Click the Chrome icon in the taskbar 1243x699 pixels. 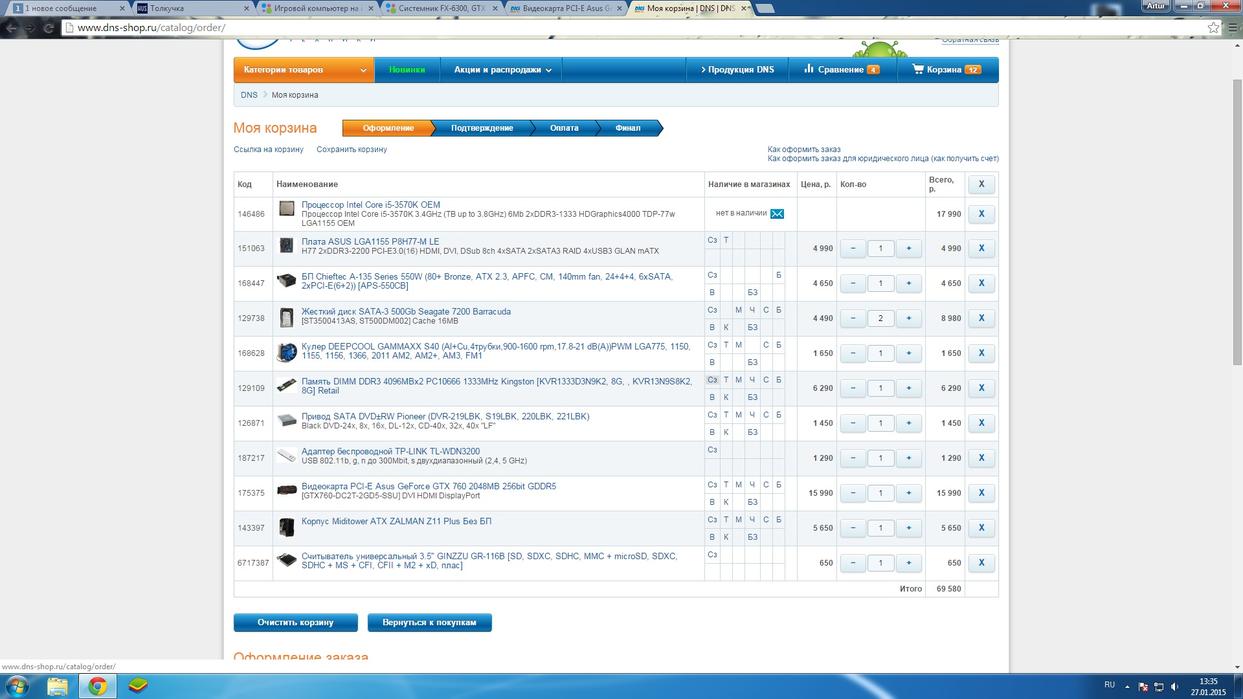(x=98, y=686)
